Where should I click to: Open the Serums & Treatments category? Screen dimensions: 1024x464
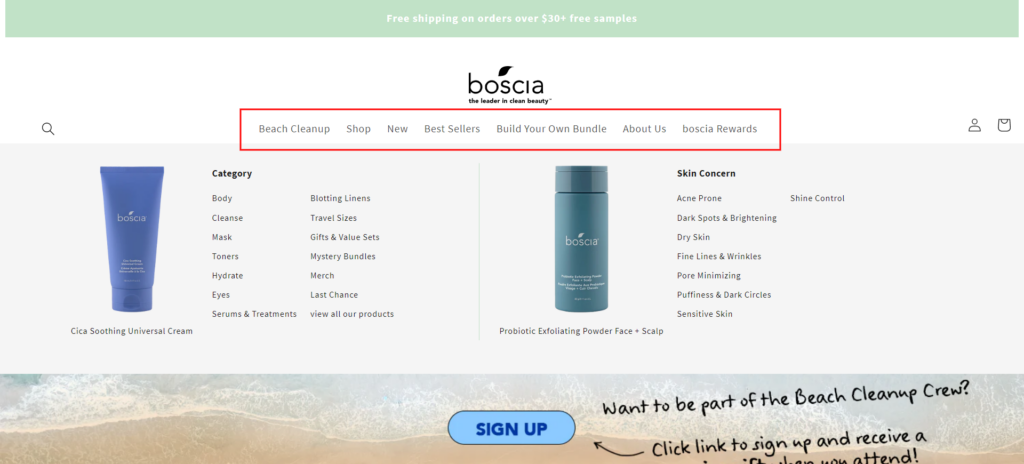pyautogui.click(x=254, y=314)
